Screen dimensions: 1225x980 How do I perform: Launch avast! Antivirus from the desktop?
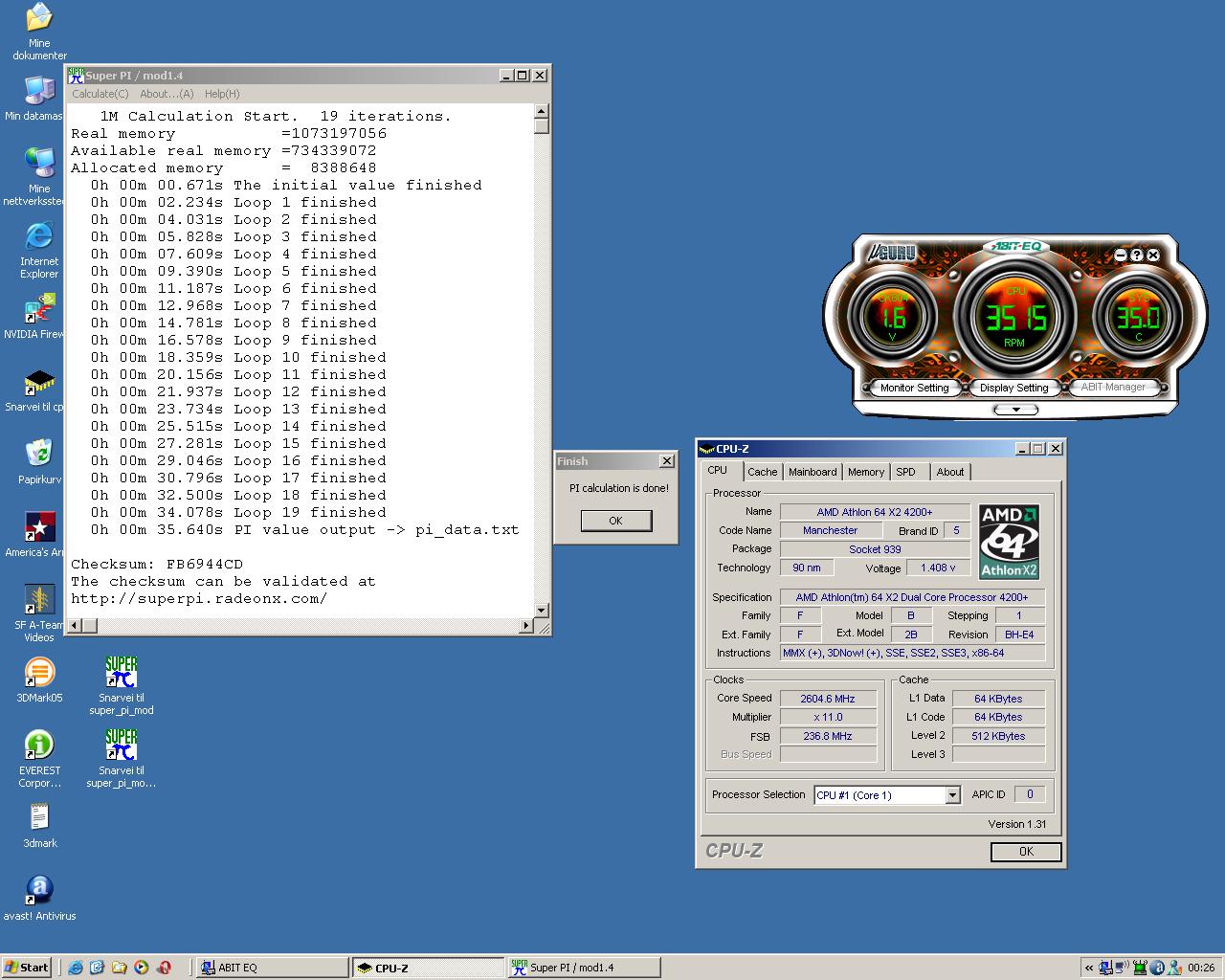coord(39,898)
